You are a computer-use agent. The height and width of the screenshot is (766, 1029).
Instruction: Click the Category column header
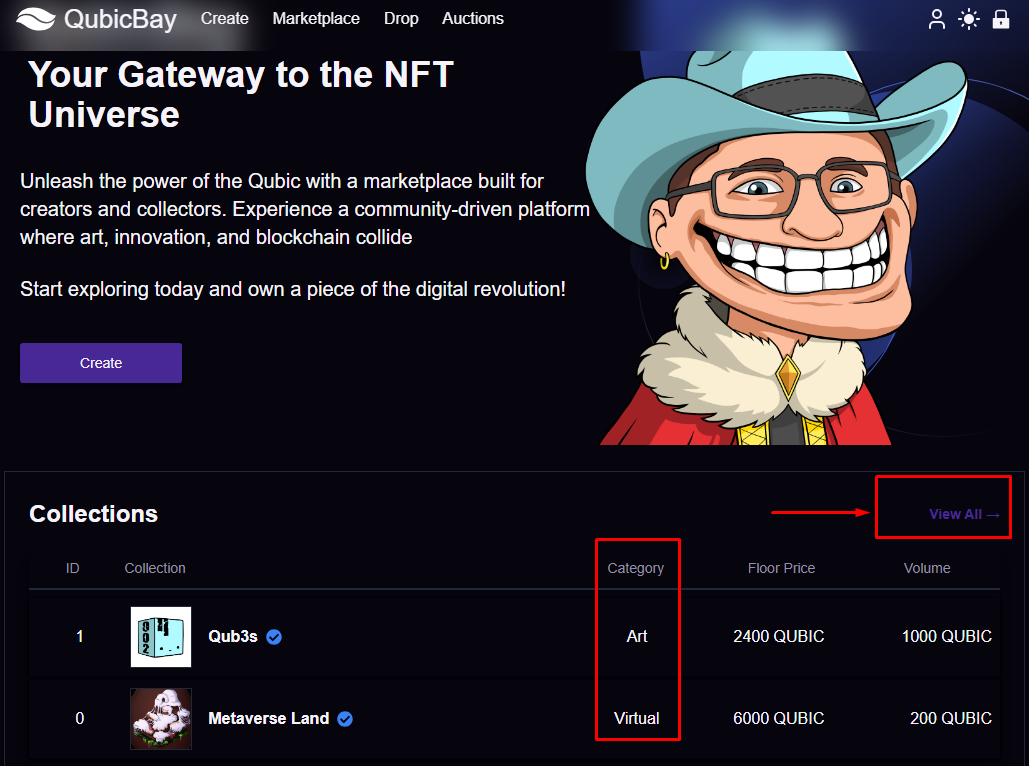(637, 567)
